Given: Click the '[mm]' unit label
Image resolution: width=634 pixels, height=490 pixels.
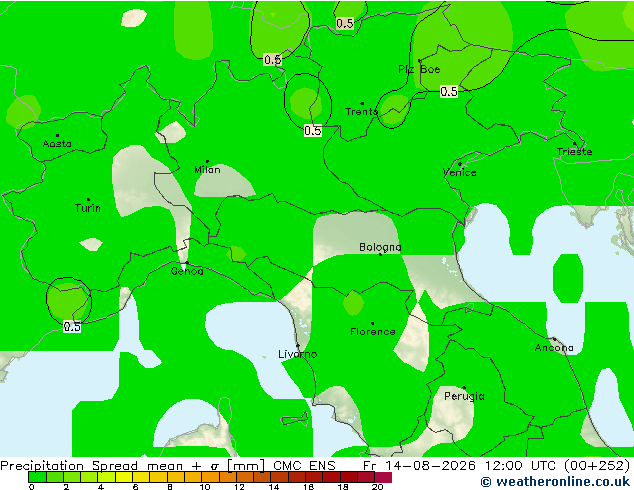Looking at the screenshot, I should 246,466.
